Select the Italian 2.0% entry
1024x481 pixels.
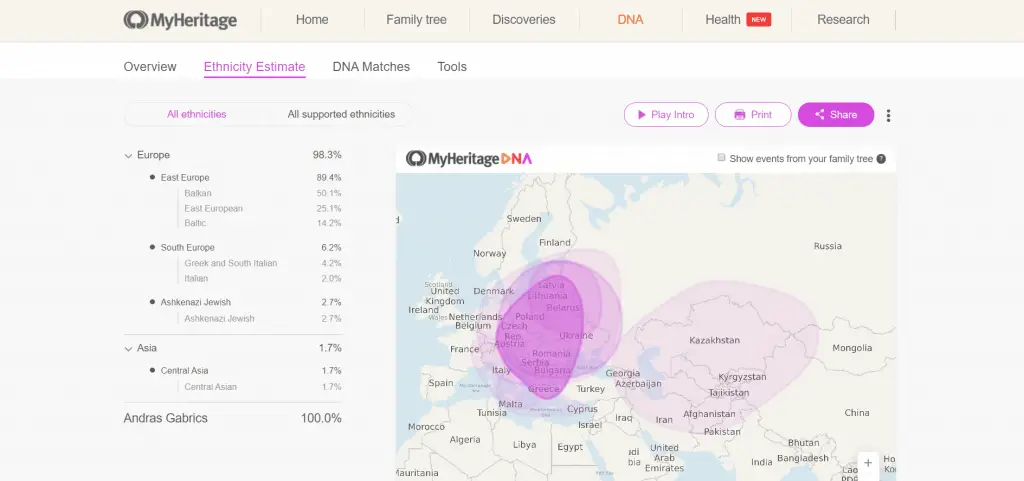[x=263, y=279]
